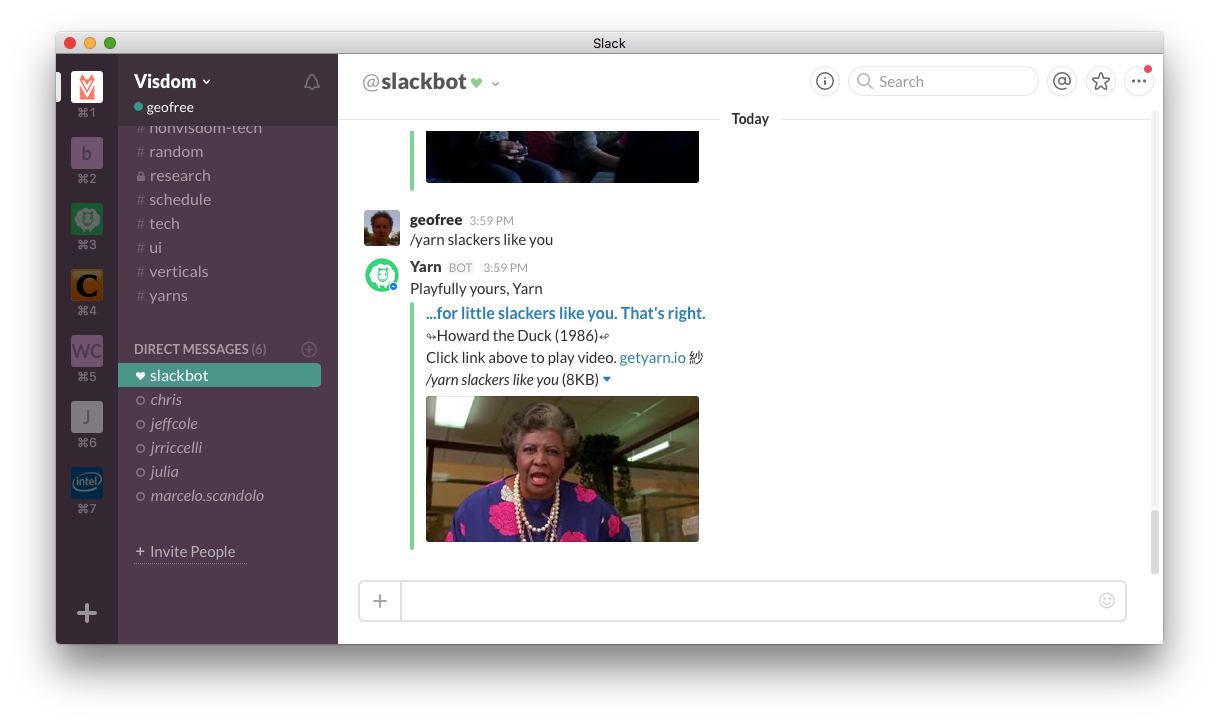Attach a file with the plus button
Screen dimensions: 1219x724
click(380, 601)
